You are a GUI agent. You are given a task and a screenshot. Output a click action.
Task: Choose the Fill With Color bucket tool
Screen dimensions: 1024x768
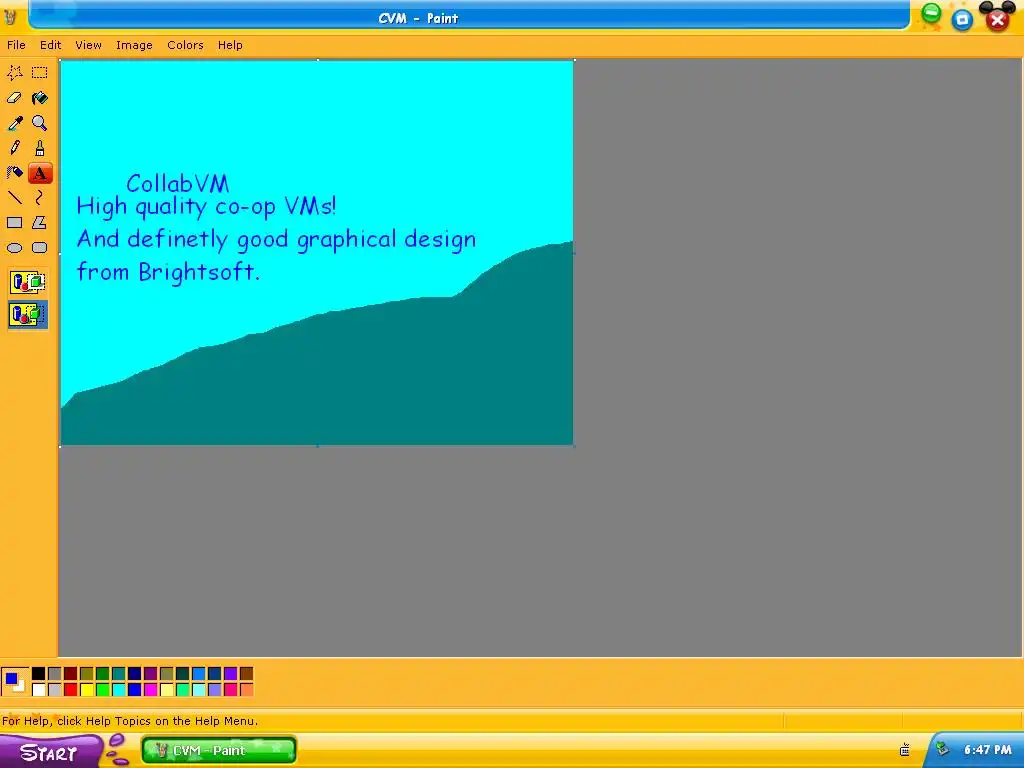[x=40, y=98]
